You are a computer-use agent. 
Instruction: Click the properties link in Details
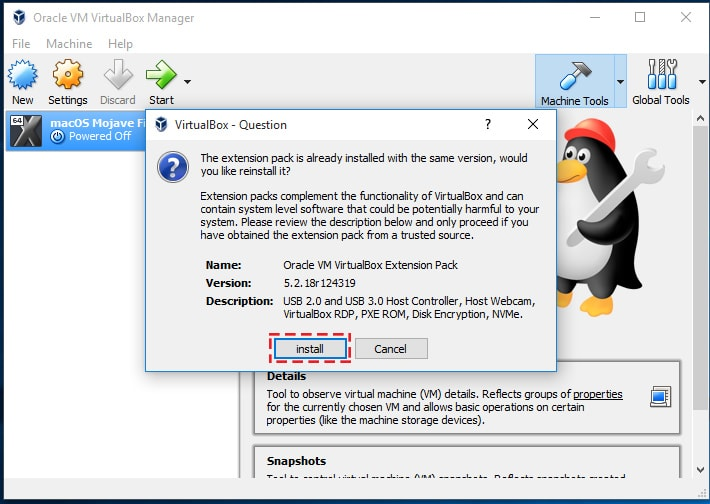click(598, 394)
